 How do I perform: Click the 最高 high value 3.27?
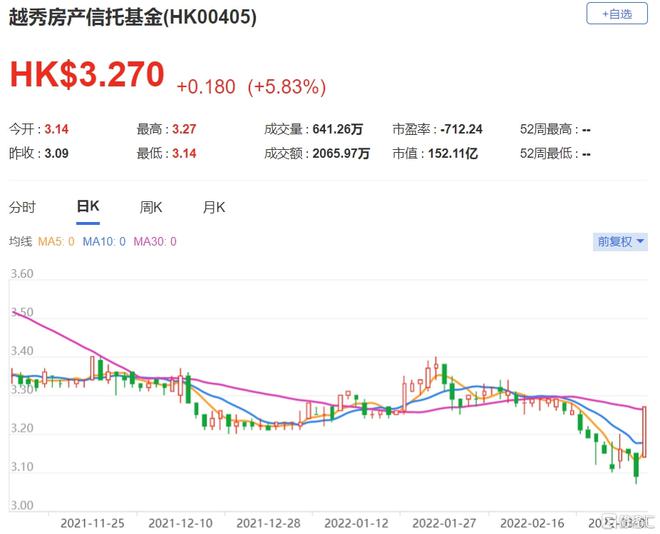[x=184, y=129]
